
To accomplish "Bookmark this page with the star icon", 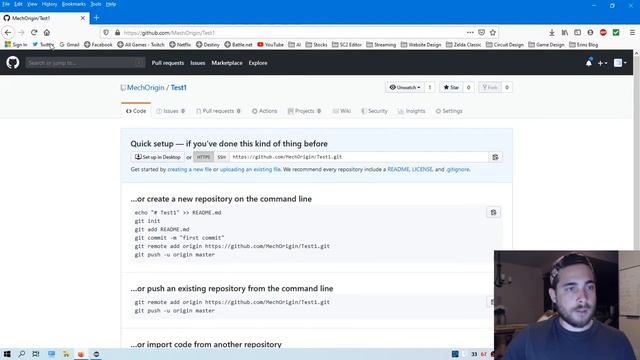I will coord(493,33).
